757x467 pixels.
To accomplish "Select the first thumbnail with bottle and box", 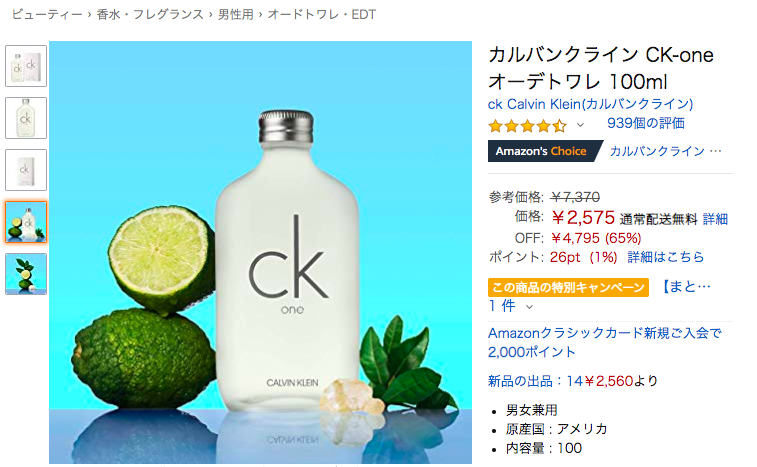I will [26, 66].
